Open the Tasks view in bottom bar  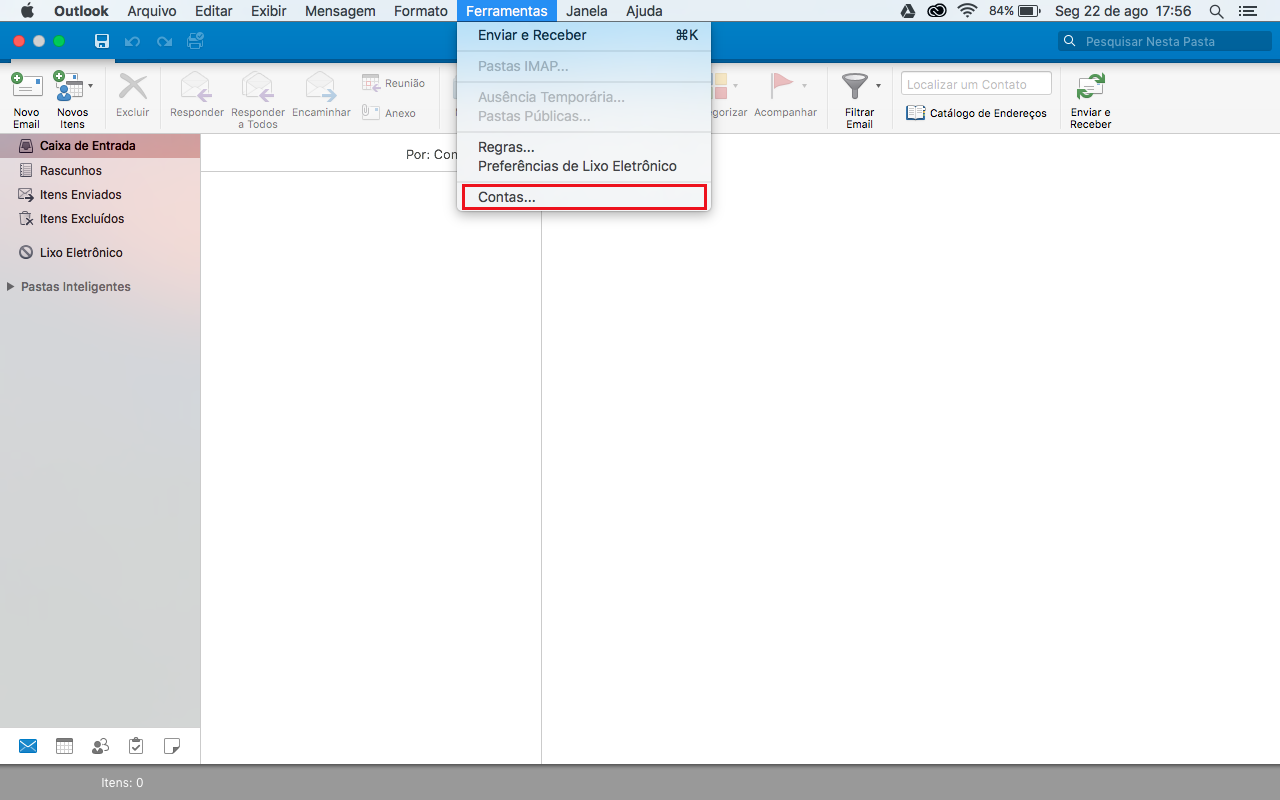point(136,746)
